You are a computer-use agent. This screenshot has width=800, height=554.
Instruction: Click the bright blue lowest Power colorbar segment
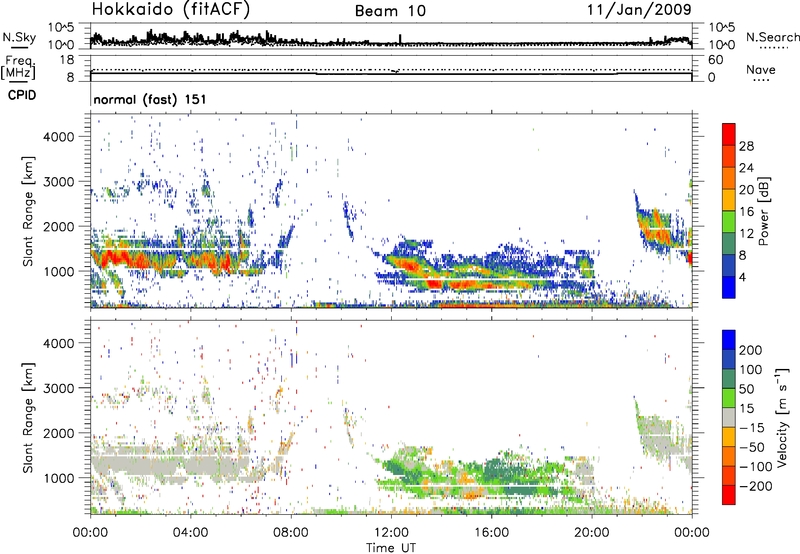click(x=729, y=287)
